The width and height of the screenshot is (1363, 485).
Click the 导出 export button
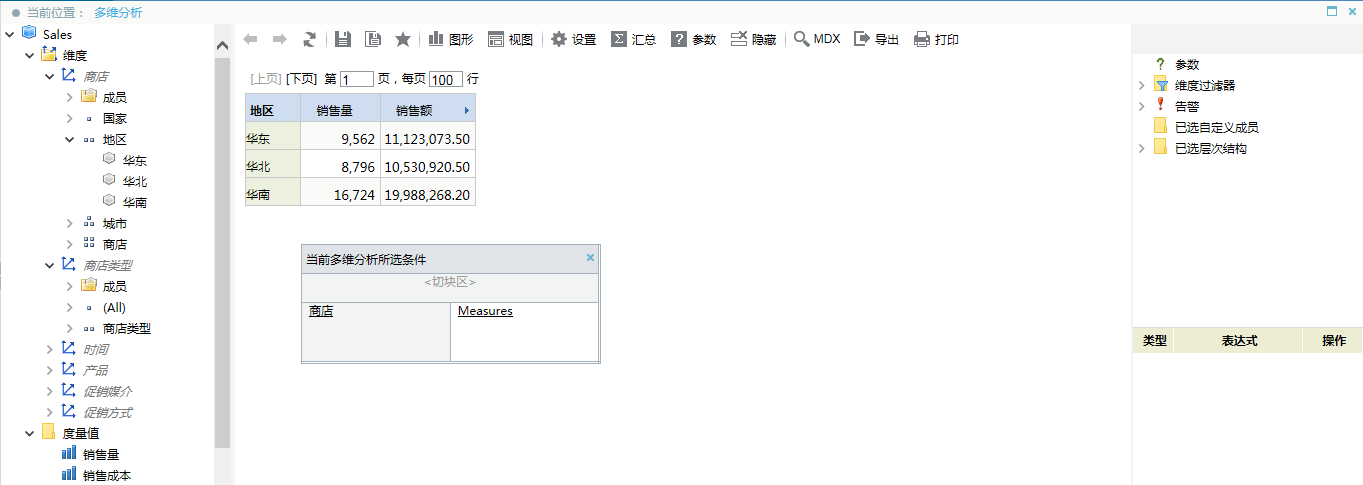[x=877, y=39]
